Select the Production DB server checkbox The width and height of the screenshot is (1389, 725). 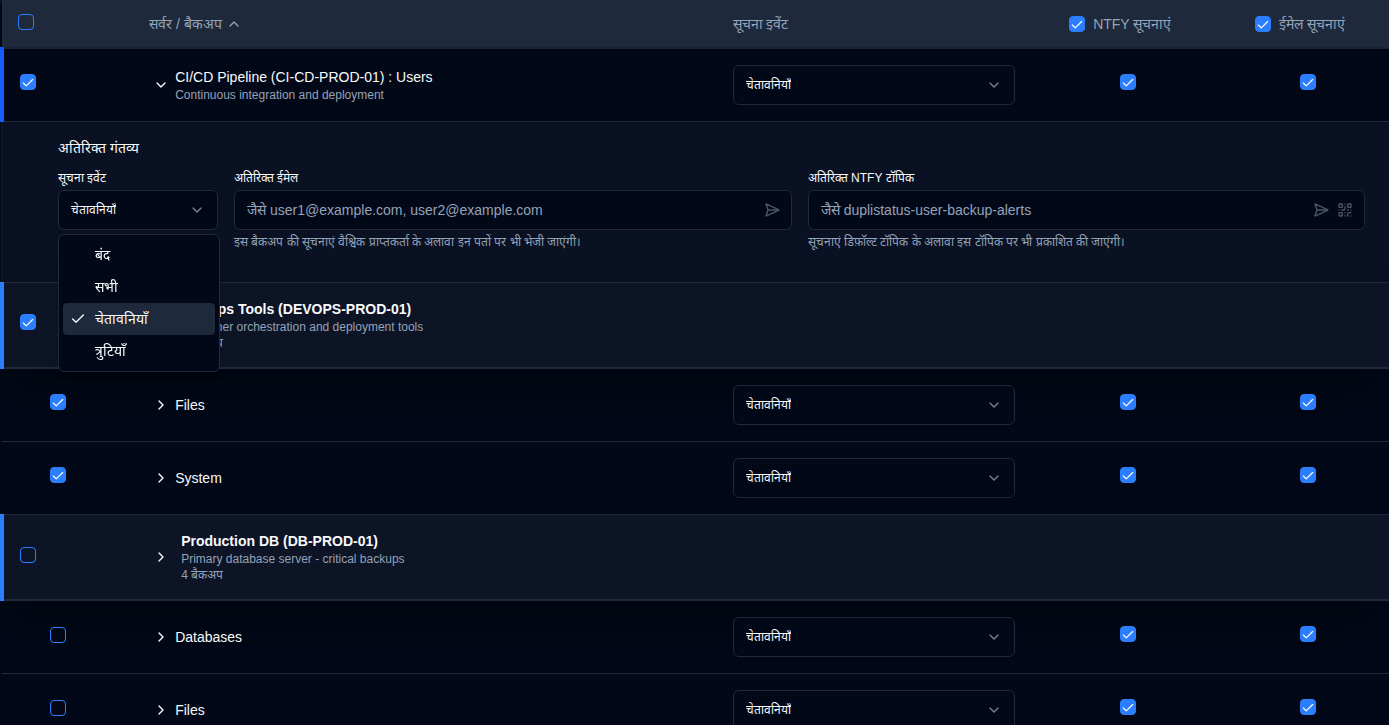click(28, 555)
